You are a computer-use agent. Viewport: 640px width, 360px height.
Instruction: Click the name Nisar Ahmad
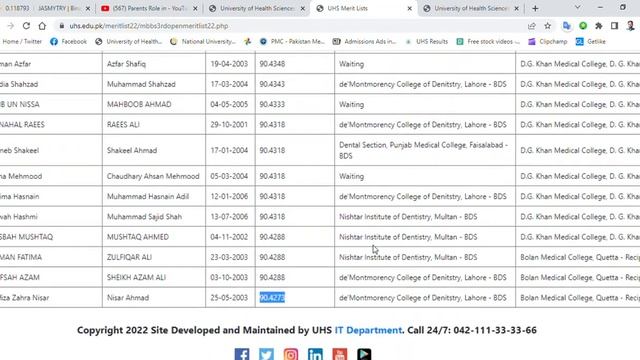tap(128, 298)
